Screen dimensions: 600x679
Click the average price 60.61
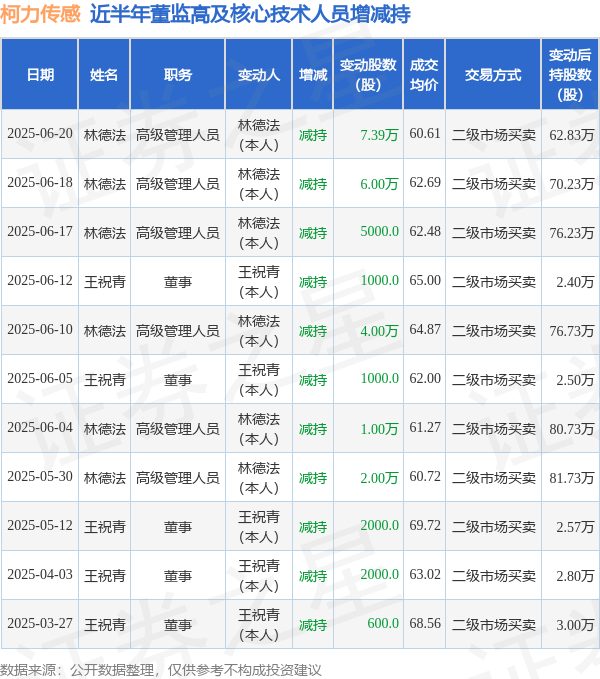coord(425,133)
